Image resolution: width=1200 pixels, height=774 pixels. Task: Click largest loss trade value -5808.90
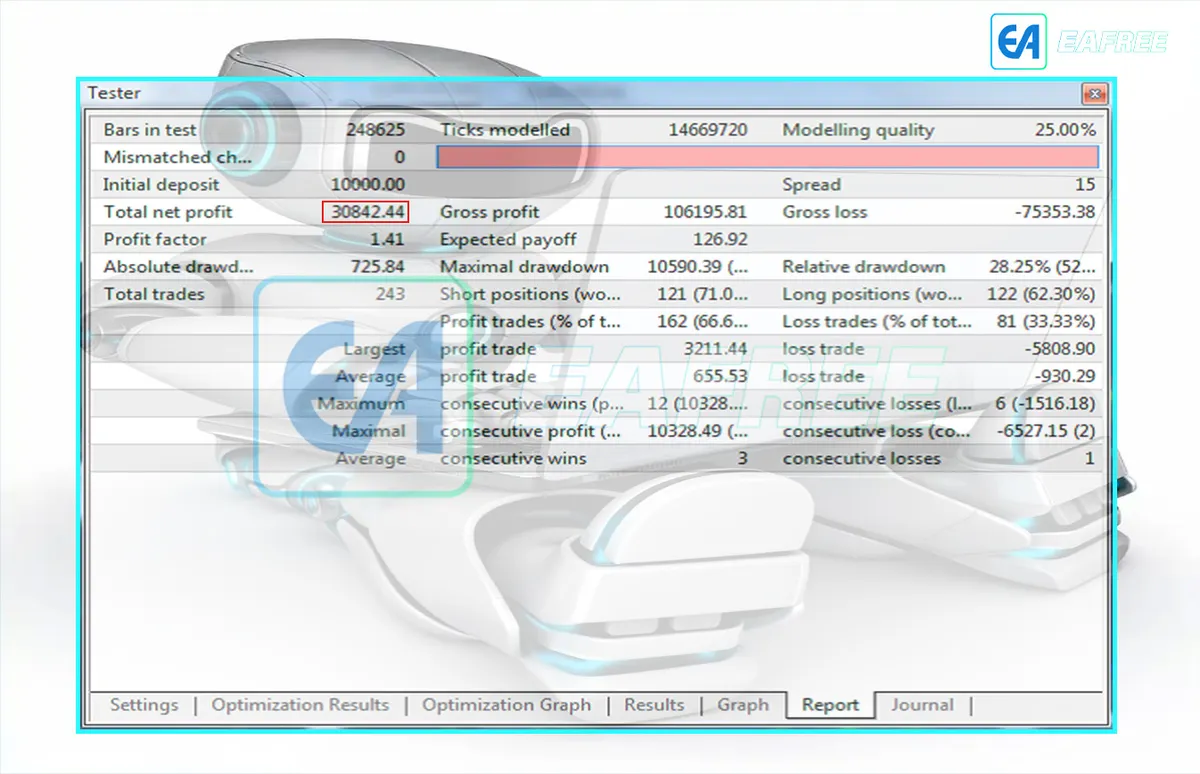(1060, 349)
